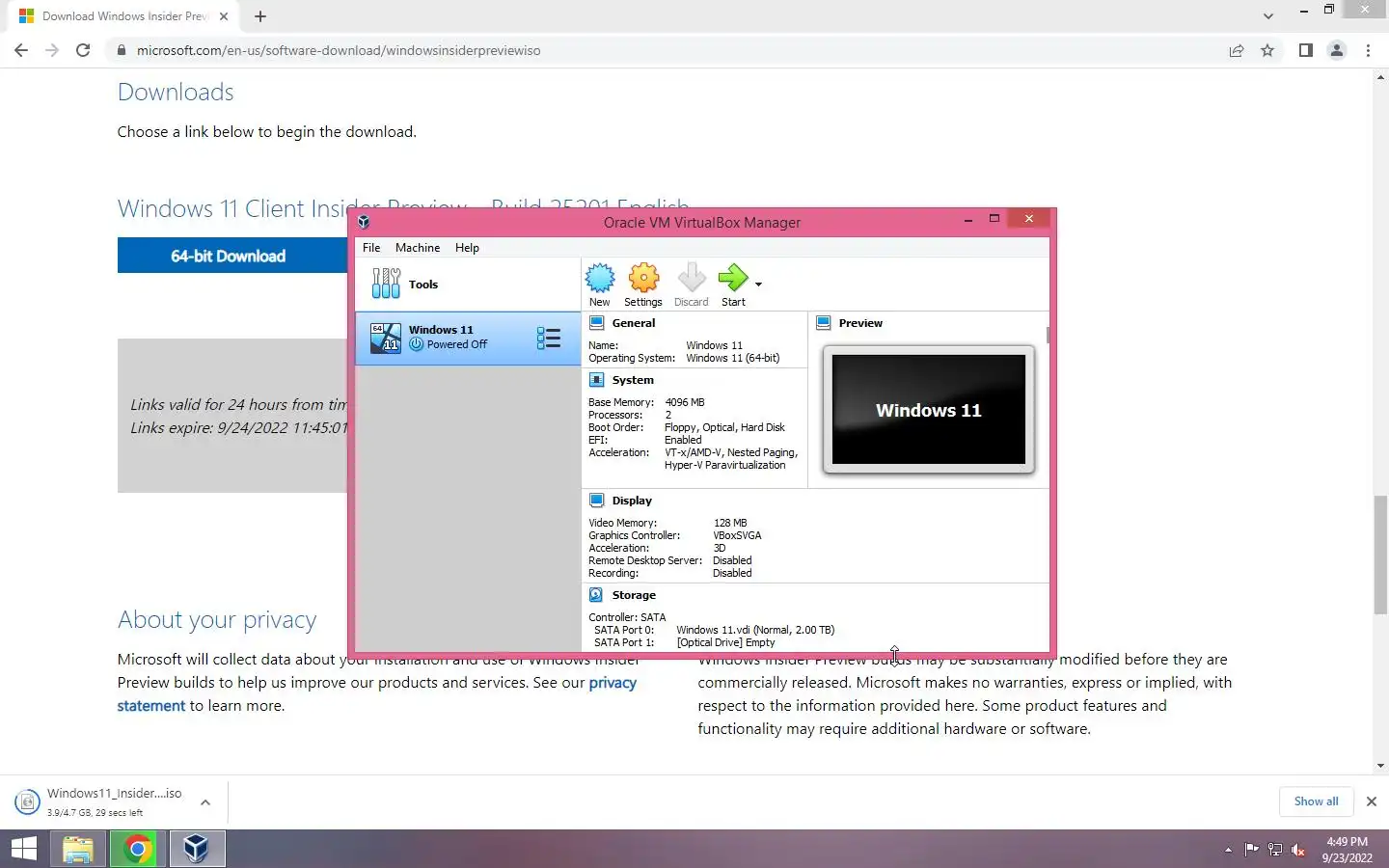Select the Windows 11 VM icon
This screenshot has height=868, width=1389.
click(386, 338)
